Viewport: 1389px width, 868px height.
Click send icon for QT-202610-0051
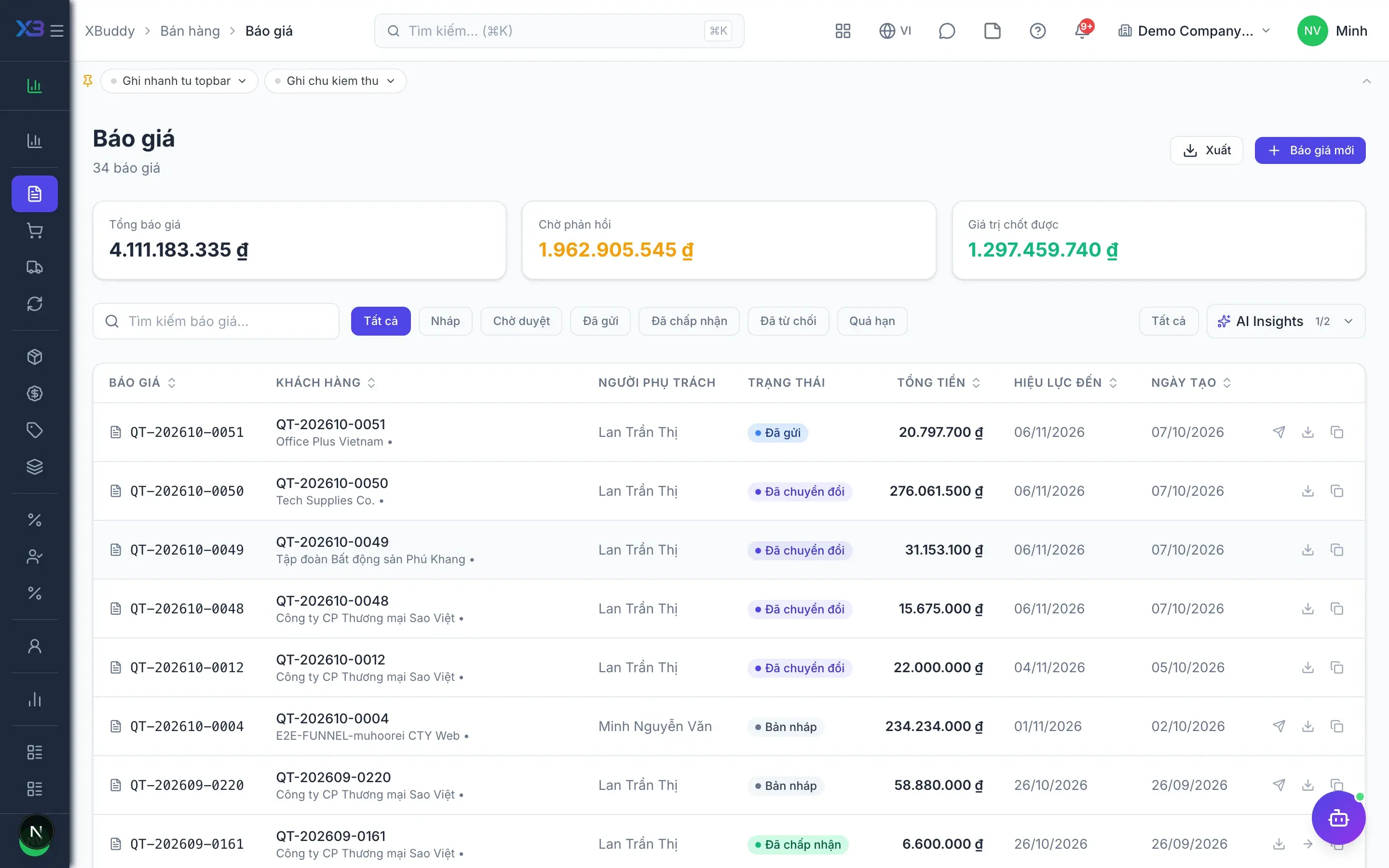pos(1279,432)
